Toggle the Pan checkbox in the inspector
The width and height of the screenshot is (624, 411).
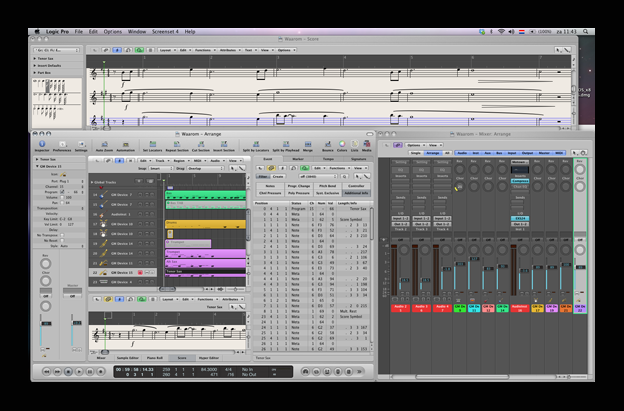click(62, 203)
